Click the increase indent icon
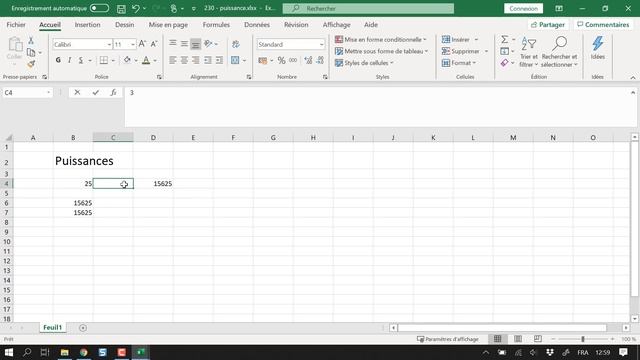Viewport: 640px width, 360px height. click(x=220, y=60)
